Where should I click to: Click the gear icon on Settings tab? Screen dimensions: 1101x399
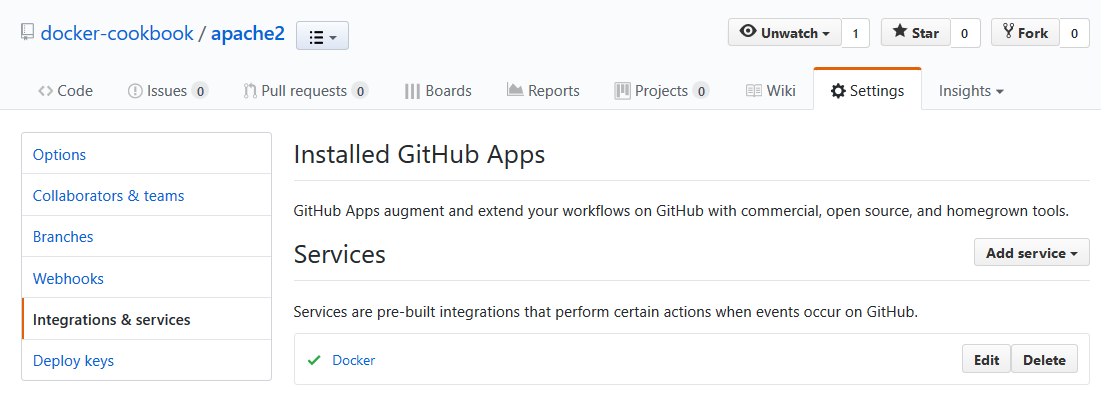[x=838, y=91]
